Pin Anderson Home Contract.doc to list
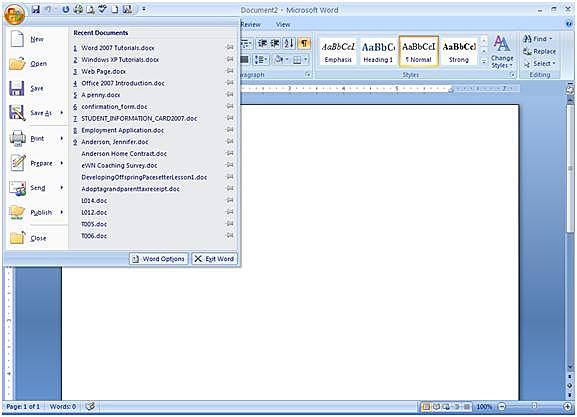The image size is (577, 417). [230, 153]
